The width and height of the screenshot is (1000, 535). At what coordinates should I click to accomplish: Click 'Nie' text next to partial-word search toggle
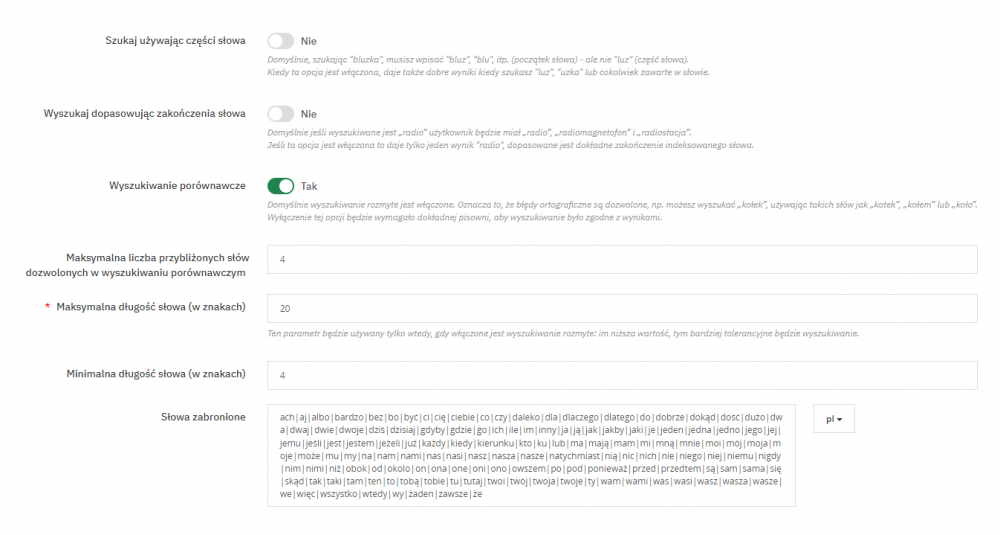[309, 41]
